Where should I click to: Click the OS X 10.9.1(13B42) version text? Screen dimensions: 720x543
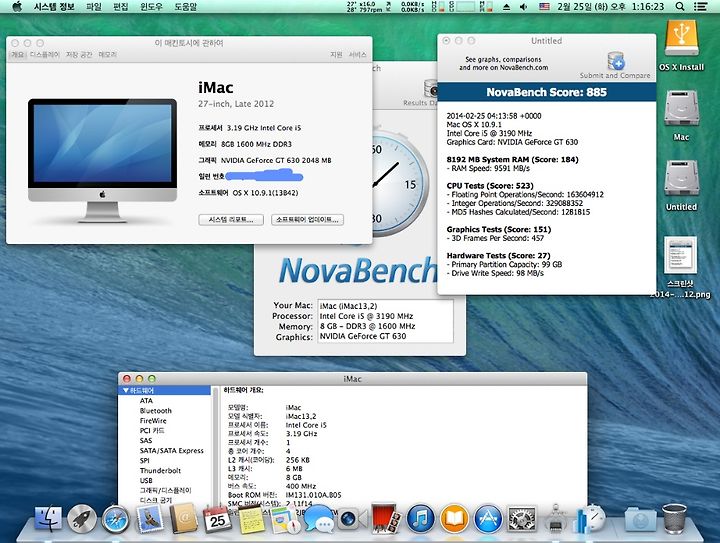265,193
